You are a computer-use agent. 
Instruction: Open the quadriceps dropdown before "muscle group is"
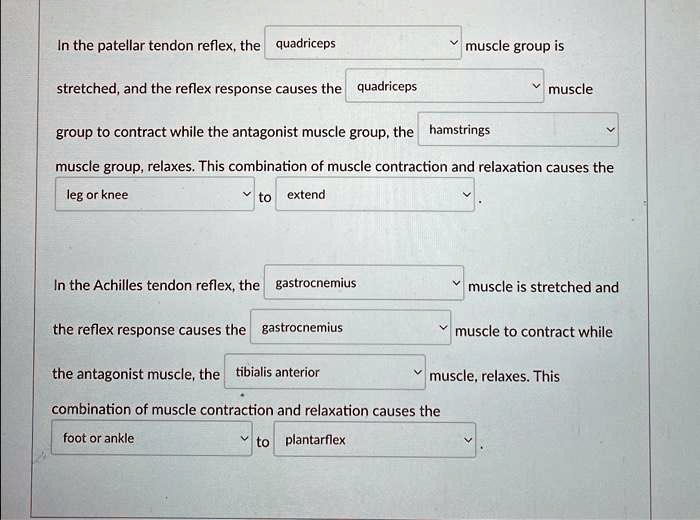point(363,43)
